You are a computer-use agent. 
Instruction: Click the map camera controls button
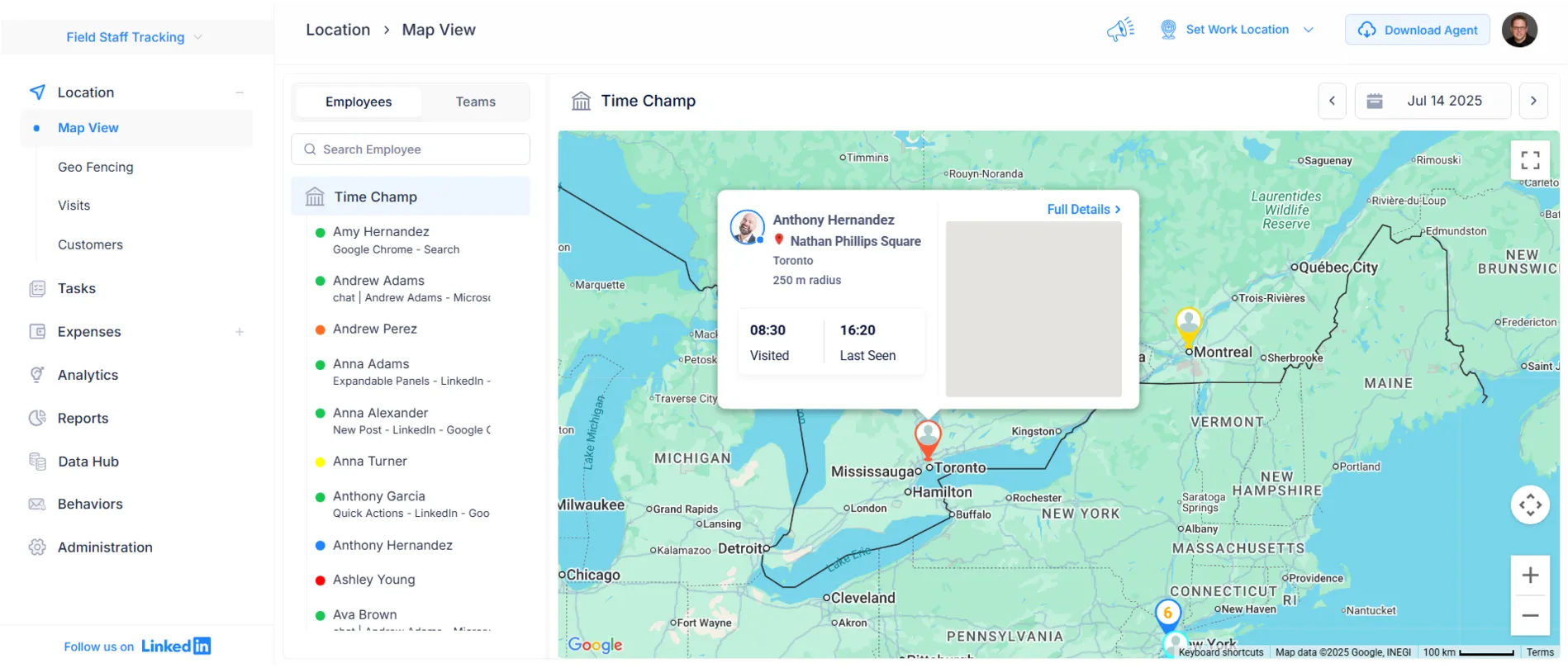[x=1530, y=504]
